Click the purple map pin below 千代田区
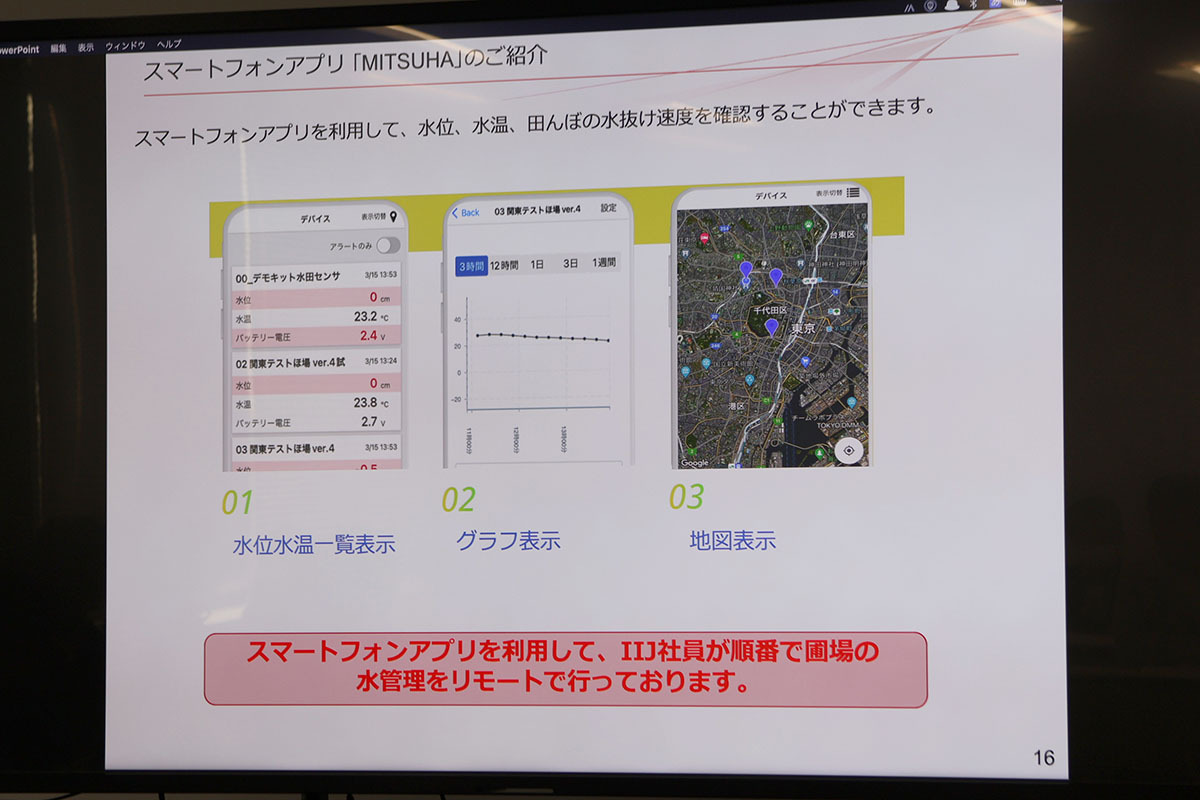Screen dimensions: 1200x800 pos(771,326)
